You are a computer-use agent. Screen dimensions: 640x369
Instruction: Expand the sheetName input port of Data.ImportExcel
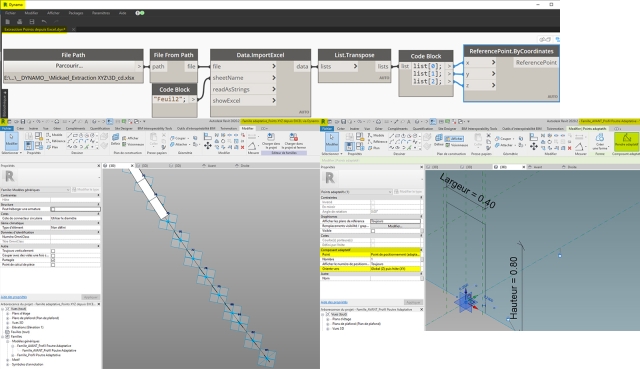(273, 78)
